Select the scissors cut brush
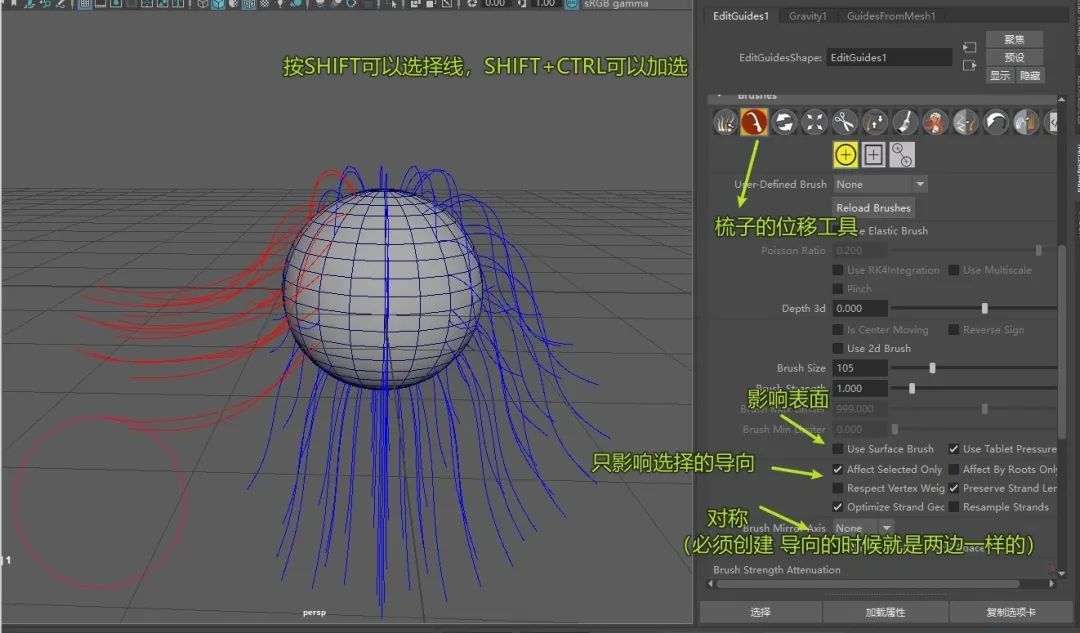 [845, 123]
